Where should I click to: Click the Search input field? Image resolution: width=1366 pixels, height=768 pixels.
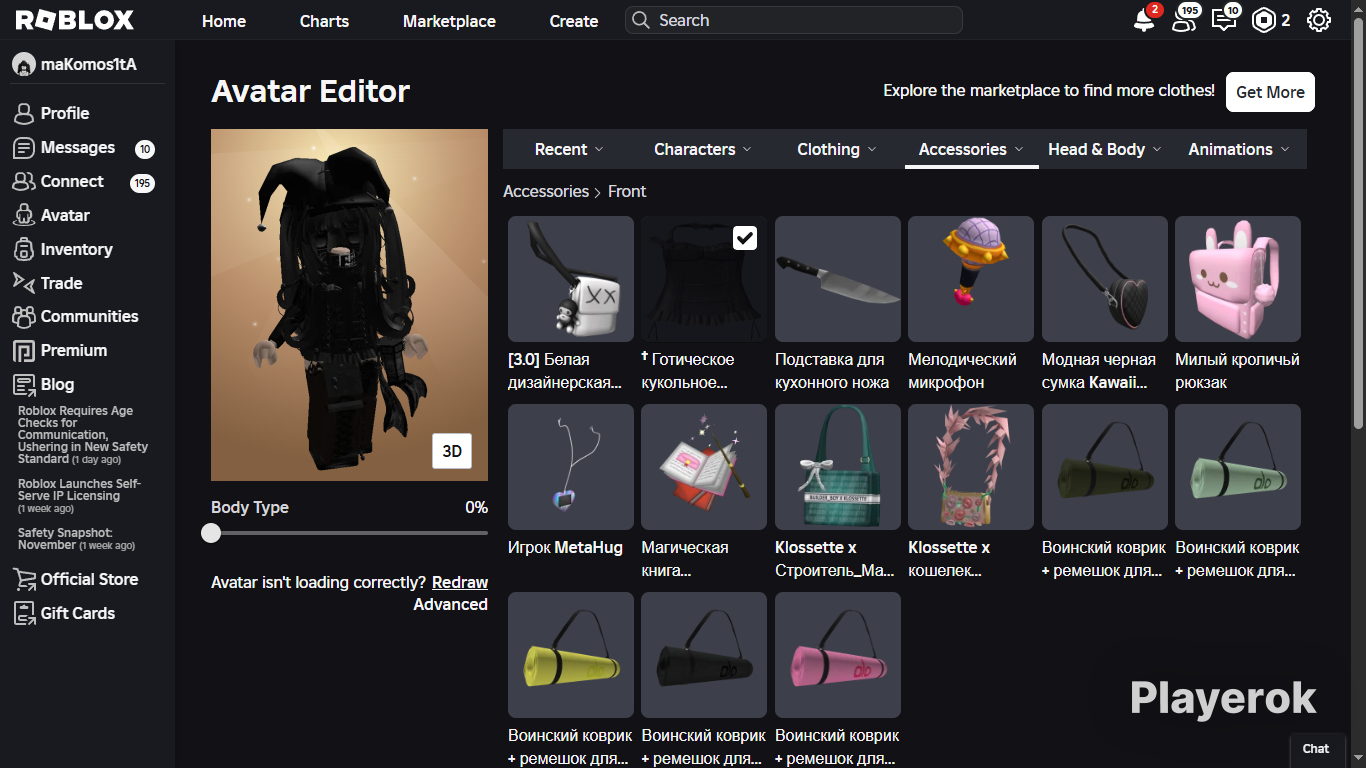(794, 20)
